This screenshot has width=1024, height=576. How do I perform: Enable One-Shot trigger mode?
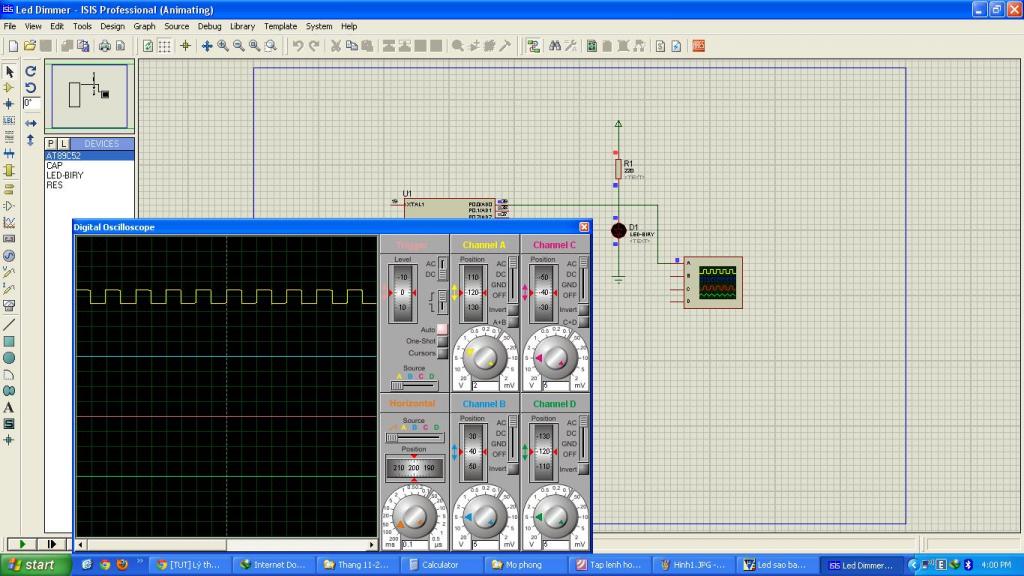point(442,341)
